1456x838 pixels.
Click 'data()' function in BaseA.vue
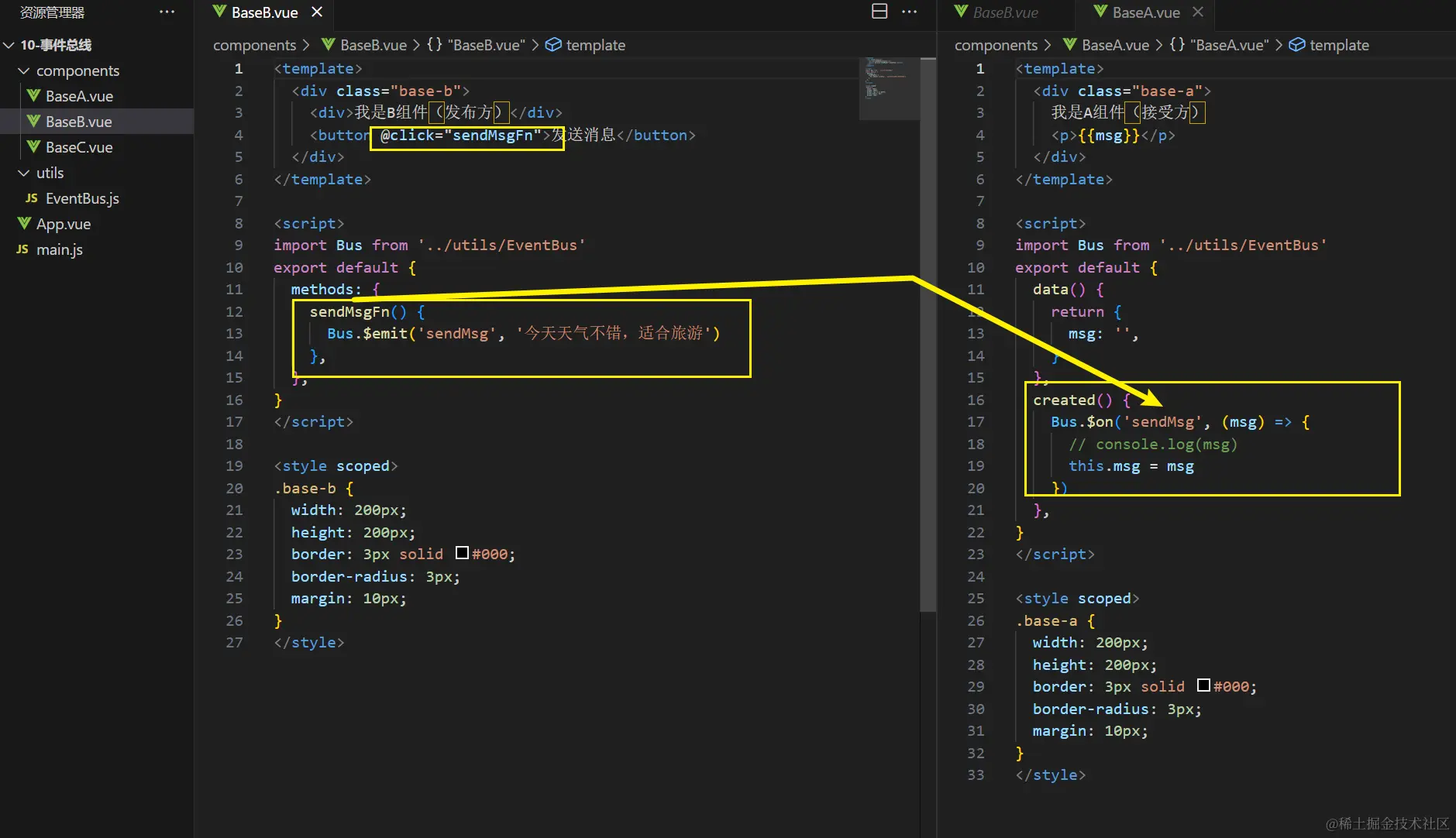1059,289
